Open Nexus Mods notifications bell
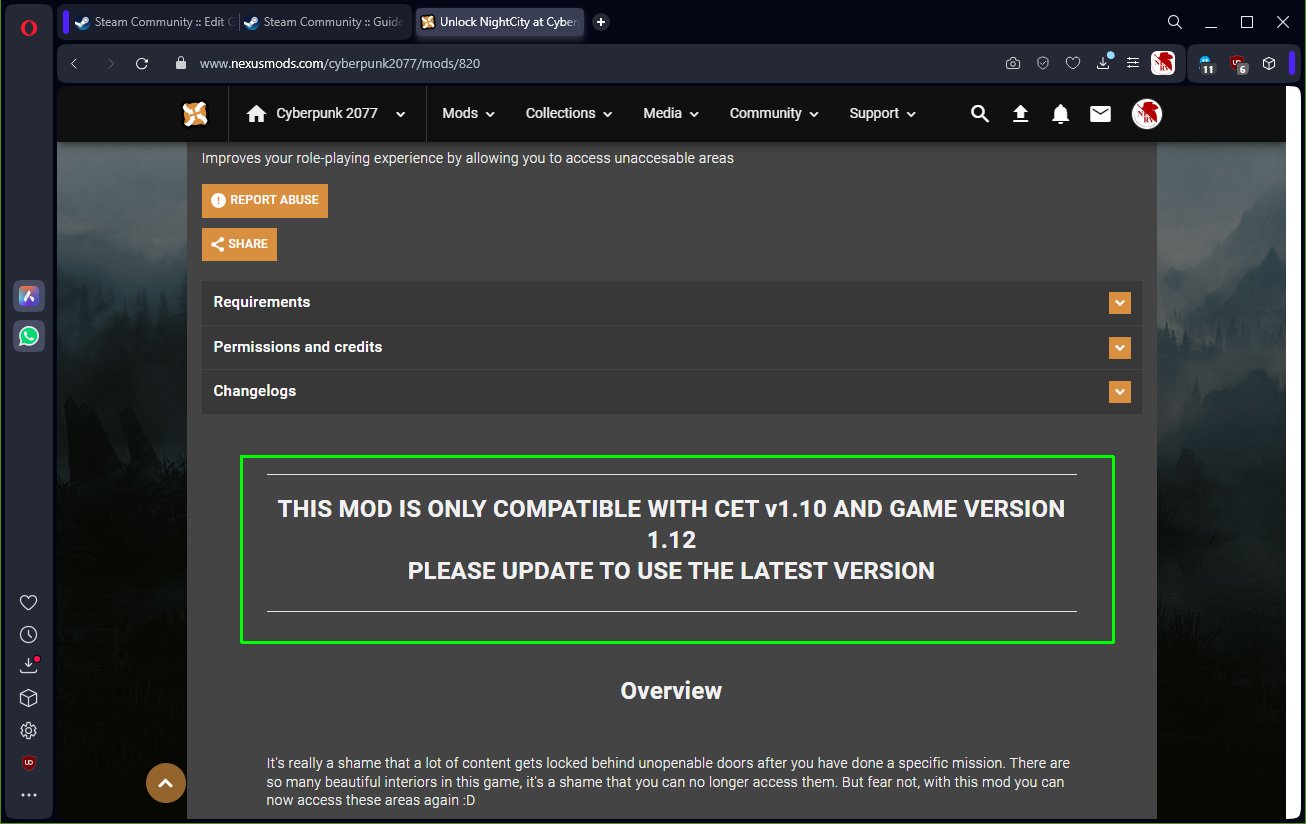Image resolution: width=1306 pixels, height=824 pixels. pyautogui.click(x=1061, y=114)
